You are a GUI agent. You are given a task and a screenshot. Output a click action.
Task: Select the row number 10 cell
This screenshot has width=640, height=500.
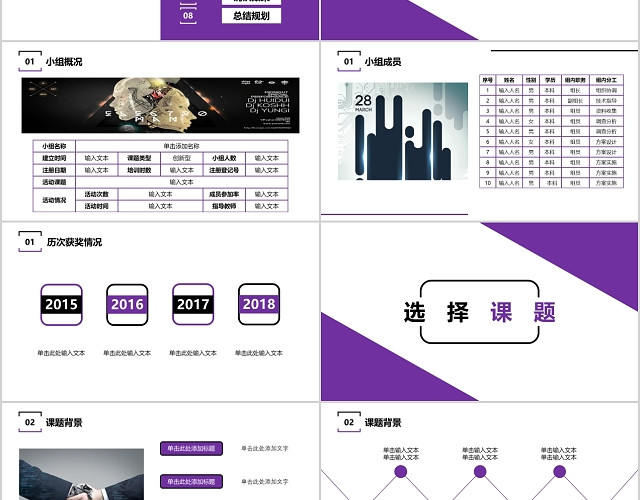click(487, 183)
